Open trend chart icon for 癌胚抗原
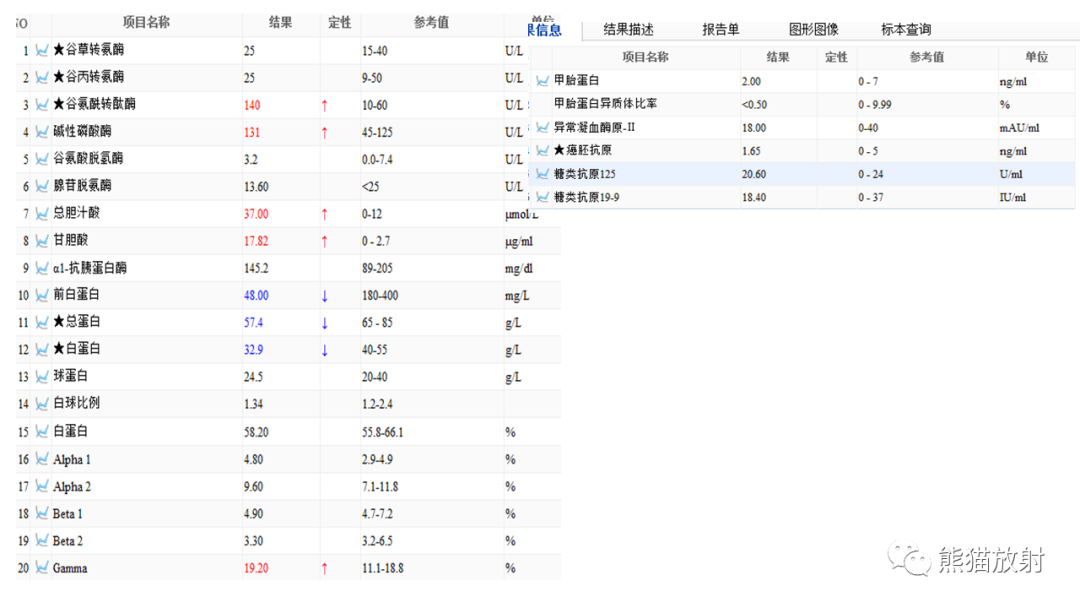This screenshot has width=1080, height=608. pos(543,150)
